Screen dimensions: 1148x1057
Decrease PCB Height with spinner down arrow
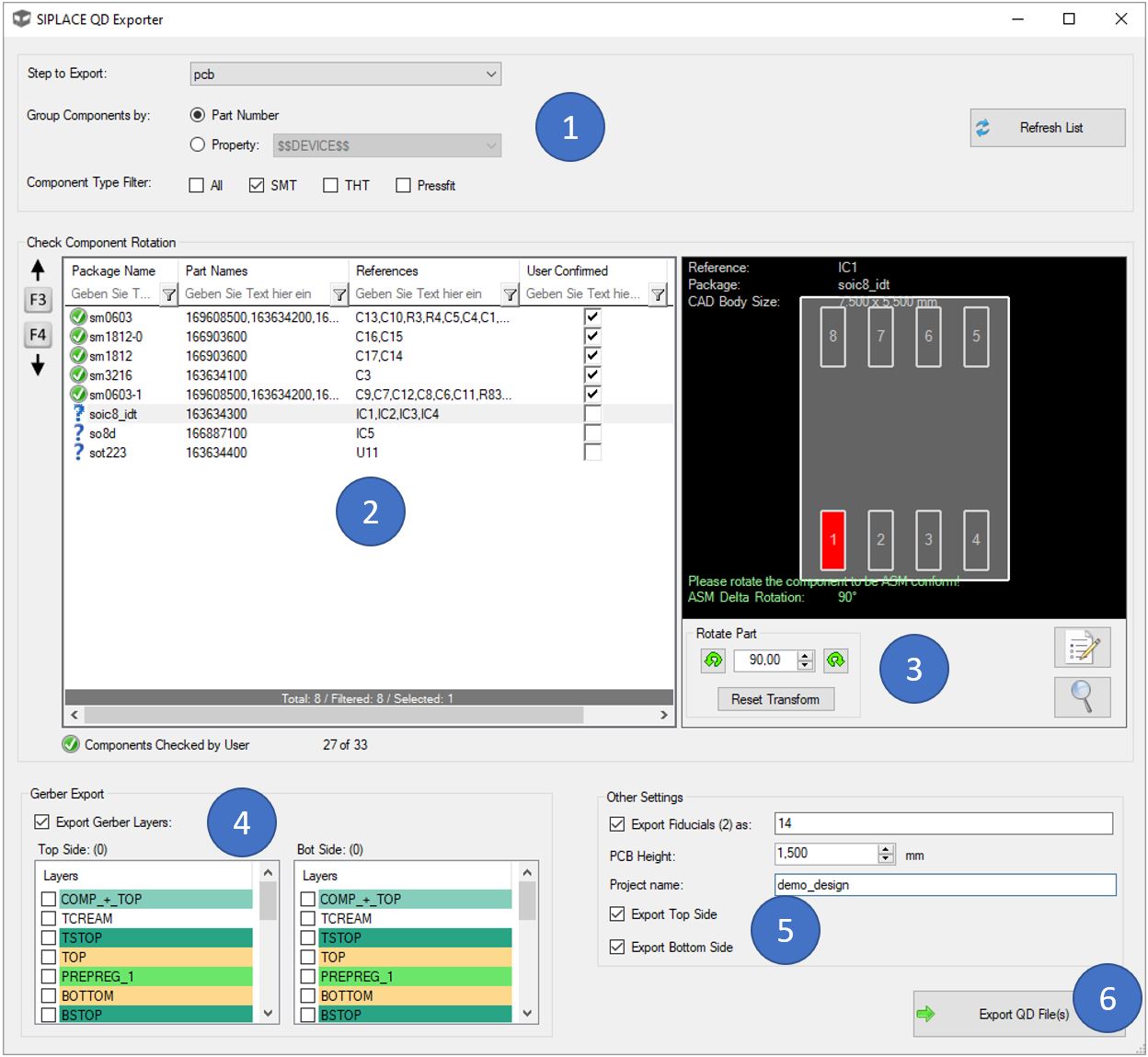pos(886,859)
